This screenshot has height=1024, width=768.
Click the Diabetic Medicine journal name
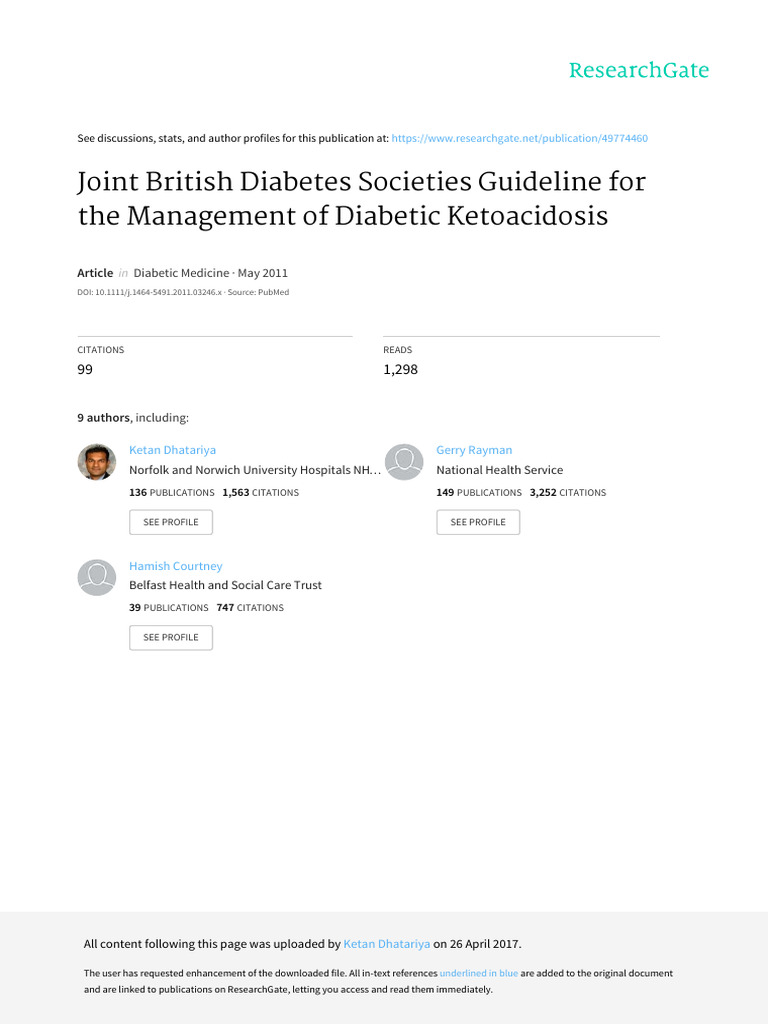(x=182, y=273)
